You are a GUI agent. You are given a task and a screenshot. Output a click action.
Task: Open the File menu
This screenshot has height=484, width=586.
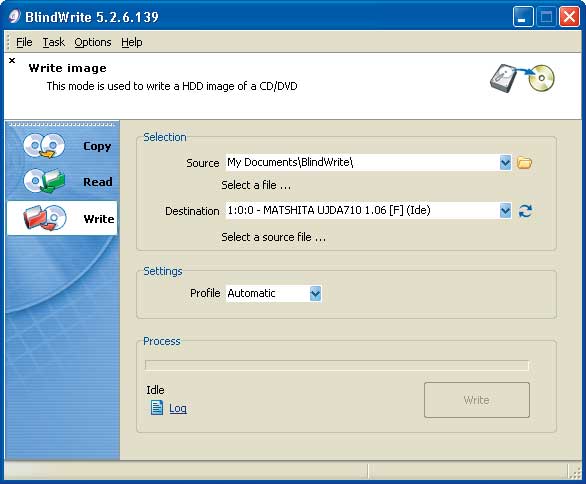(24, 42)
